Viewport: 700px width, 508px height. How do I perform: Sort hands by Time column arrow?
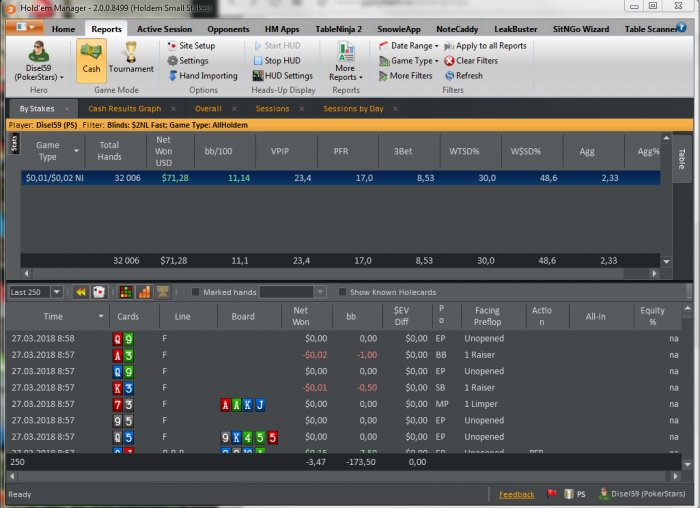tap(101, 316)
